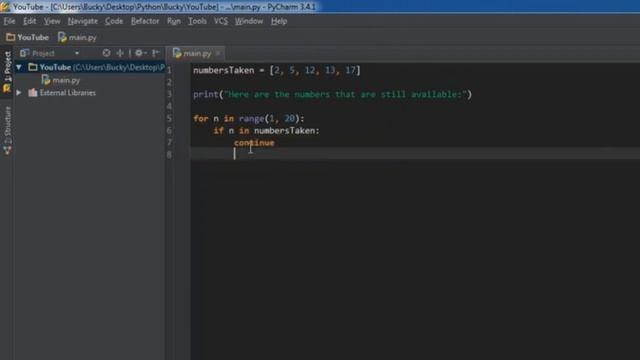Viewport: 640px width, 360px height.
Task: Open the Navigate menu
Action: tap(82, 21)
